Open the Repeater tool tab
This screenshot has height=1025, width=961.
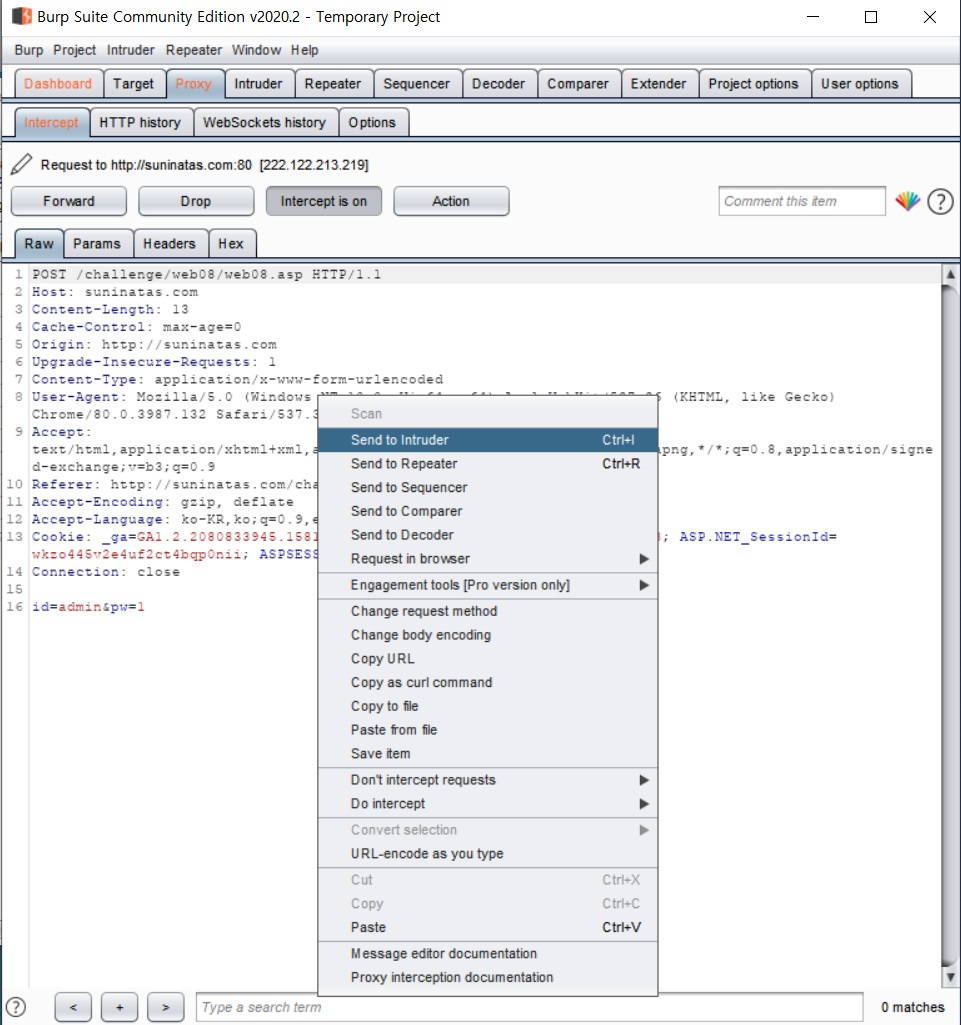[x=333, y=84]
